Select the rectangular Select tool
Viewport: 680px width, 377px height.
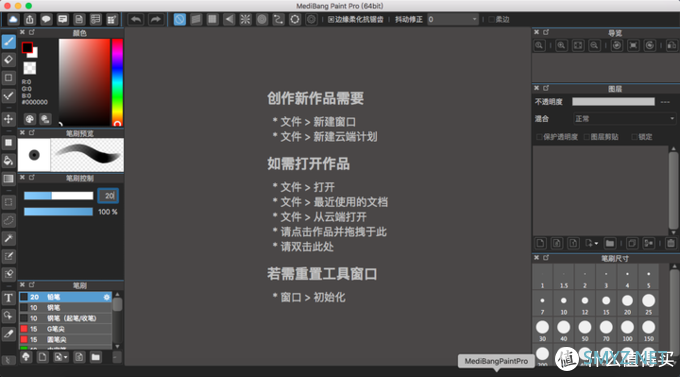pyautogui.click(x=9, y=202)
